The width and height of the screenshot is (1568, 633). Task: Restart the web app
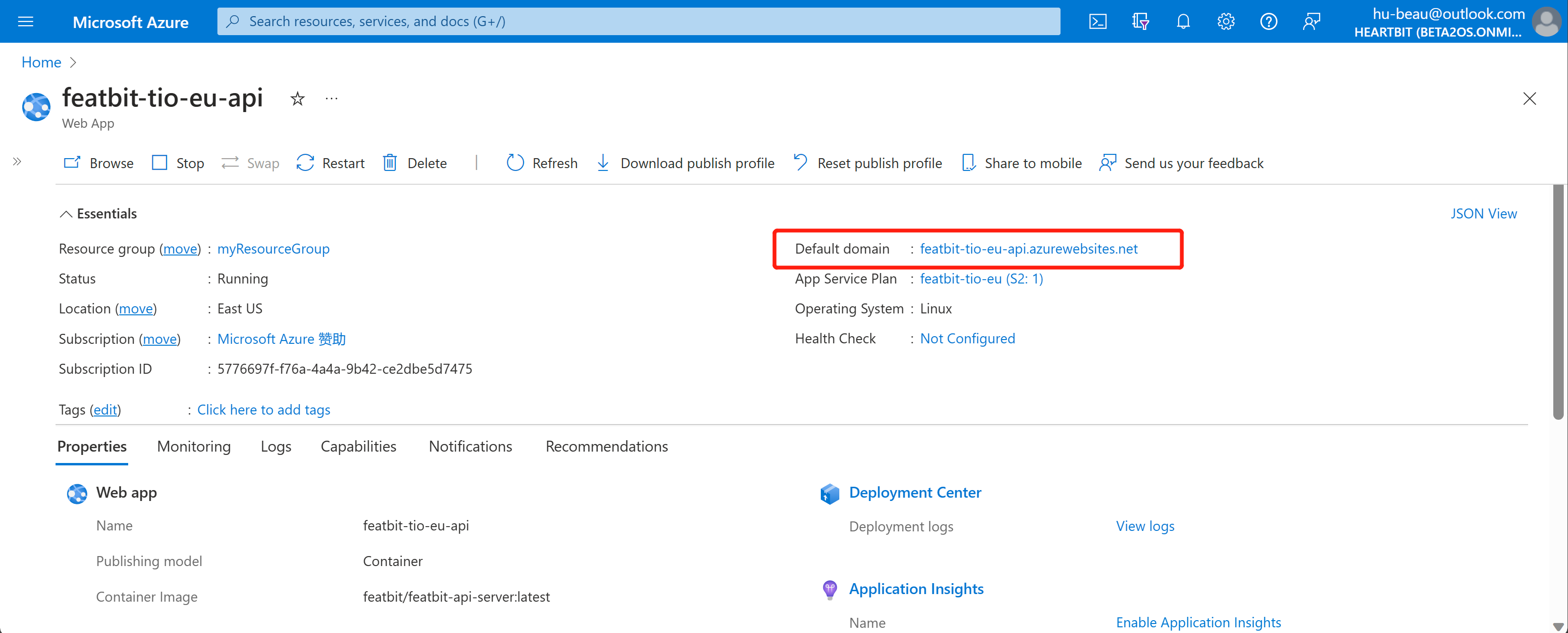click(x=330, y=163)
